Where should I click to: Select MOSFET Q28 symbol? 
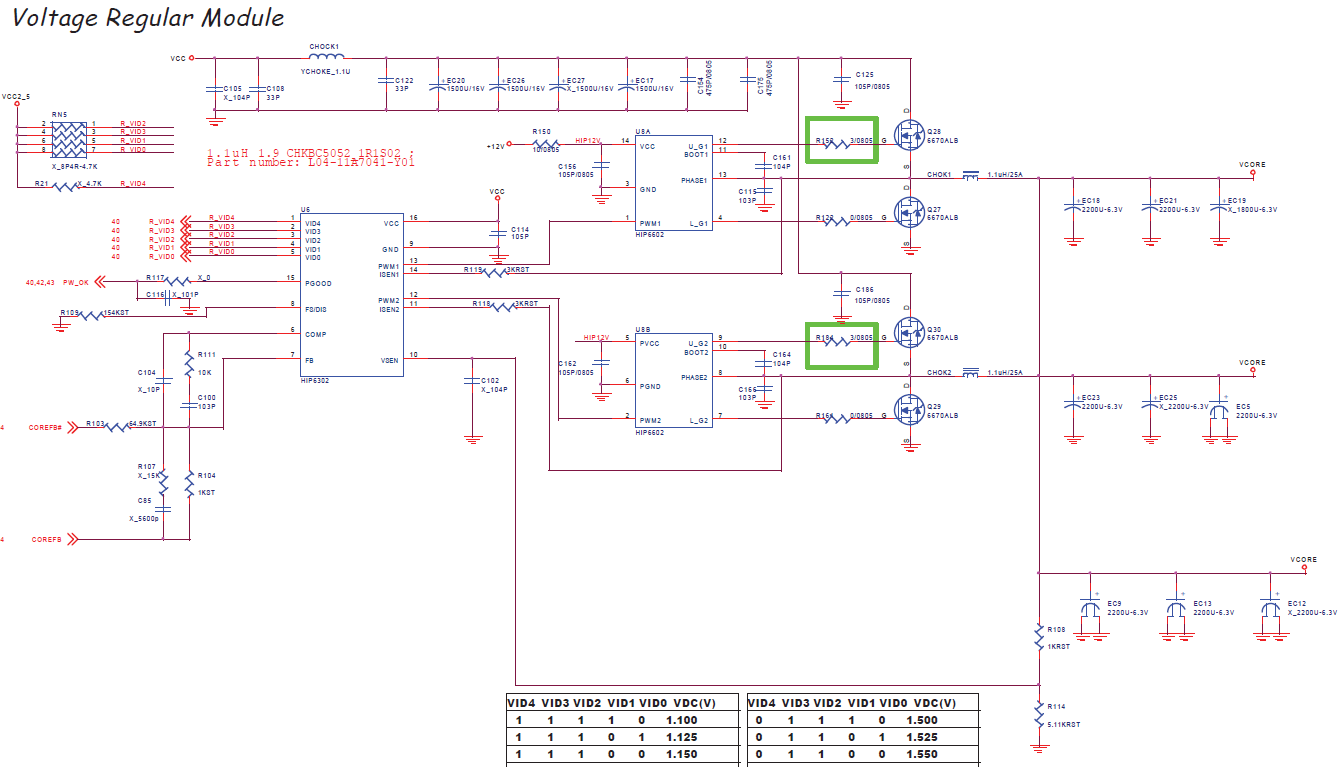(910, 133)
